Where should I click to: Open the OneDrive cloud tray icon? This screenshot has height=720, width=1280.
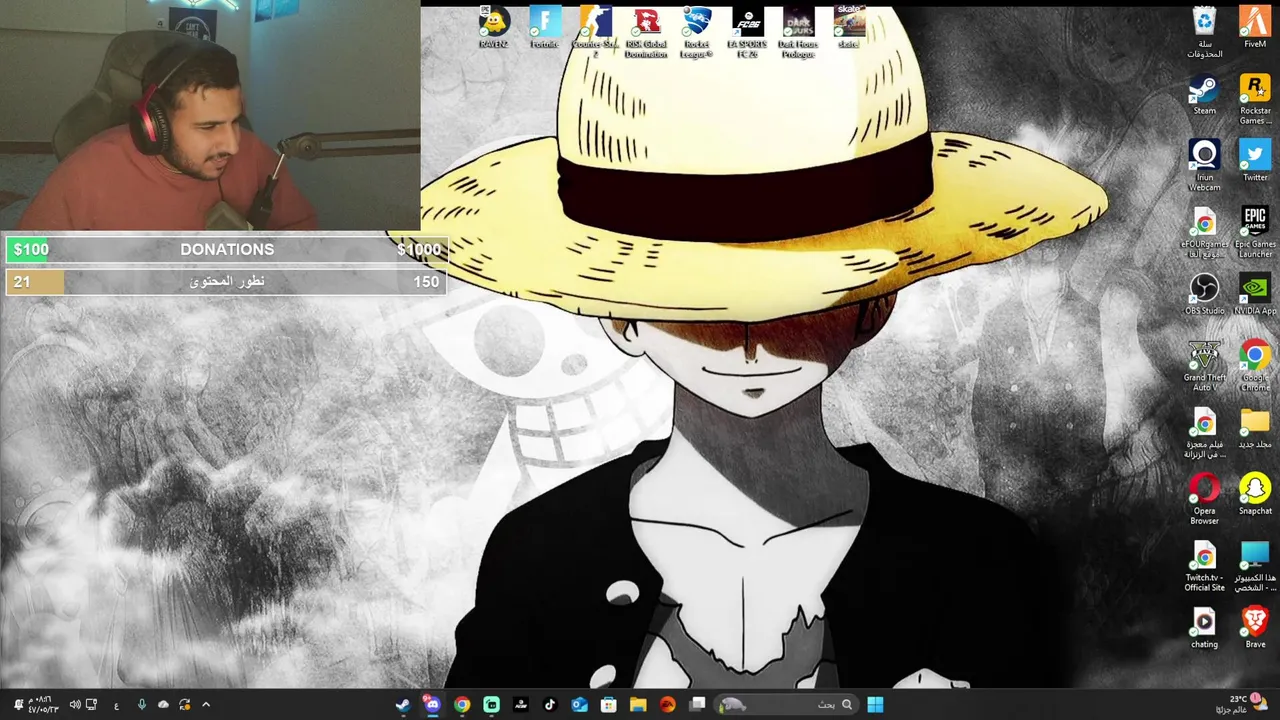click(x=163, y=704)
